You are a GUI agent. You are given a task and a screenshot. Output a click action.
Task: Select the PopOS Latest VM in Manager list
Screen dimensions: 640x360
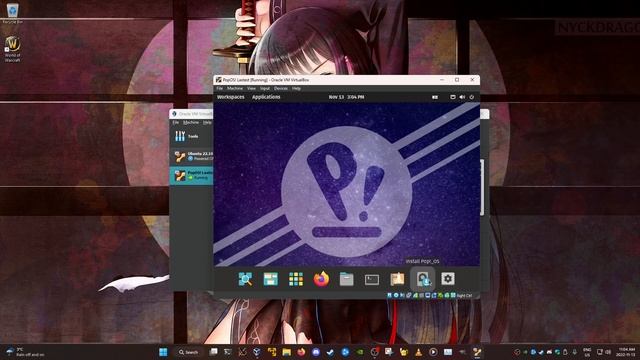tap(191, 176)
